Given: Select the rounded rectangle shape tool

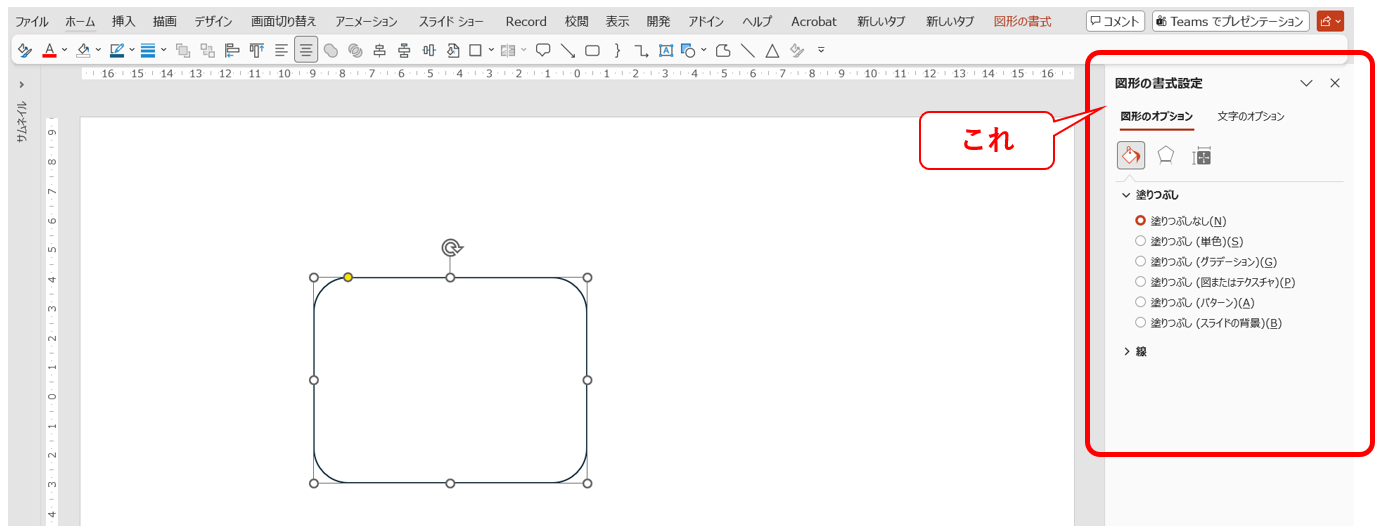Looking at the screenshot, I should point(592,50).
